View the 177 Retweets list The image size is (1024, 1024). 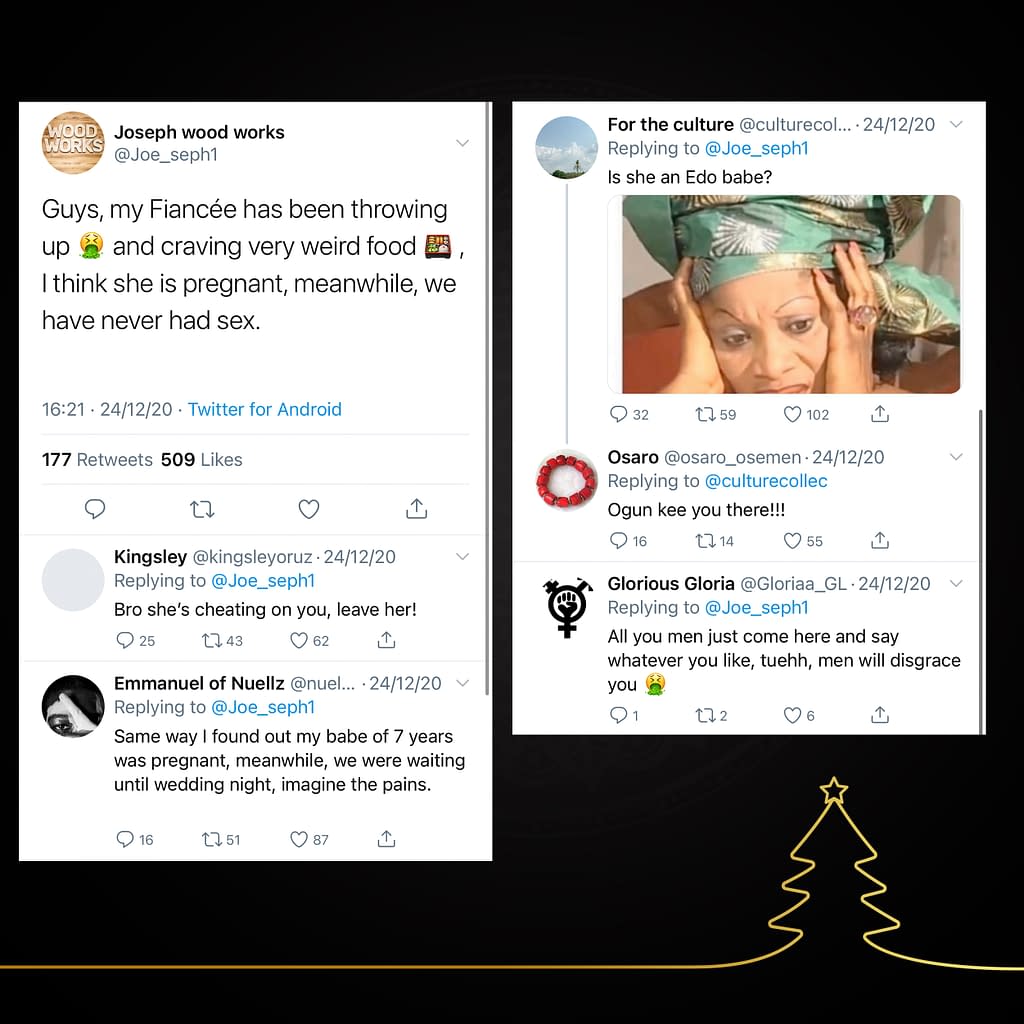[97, 460]
